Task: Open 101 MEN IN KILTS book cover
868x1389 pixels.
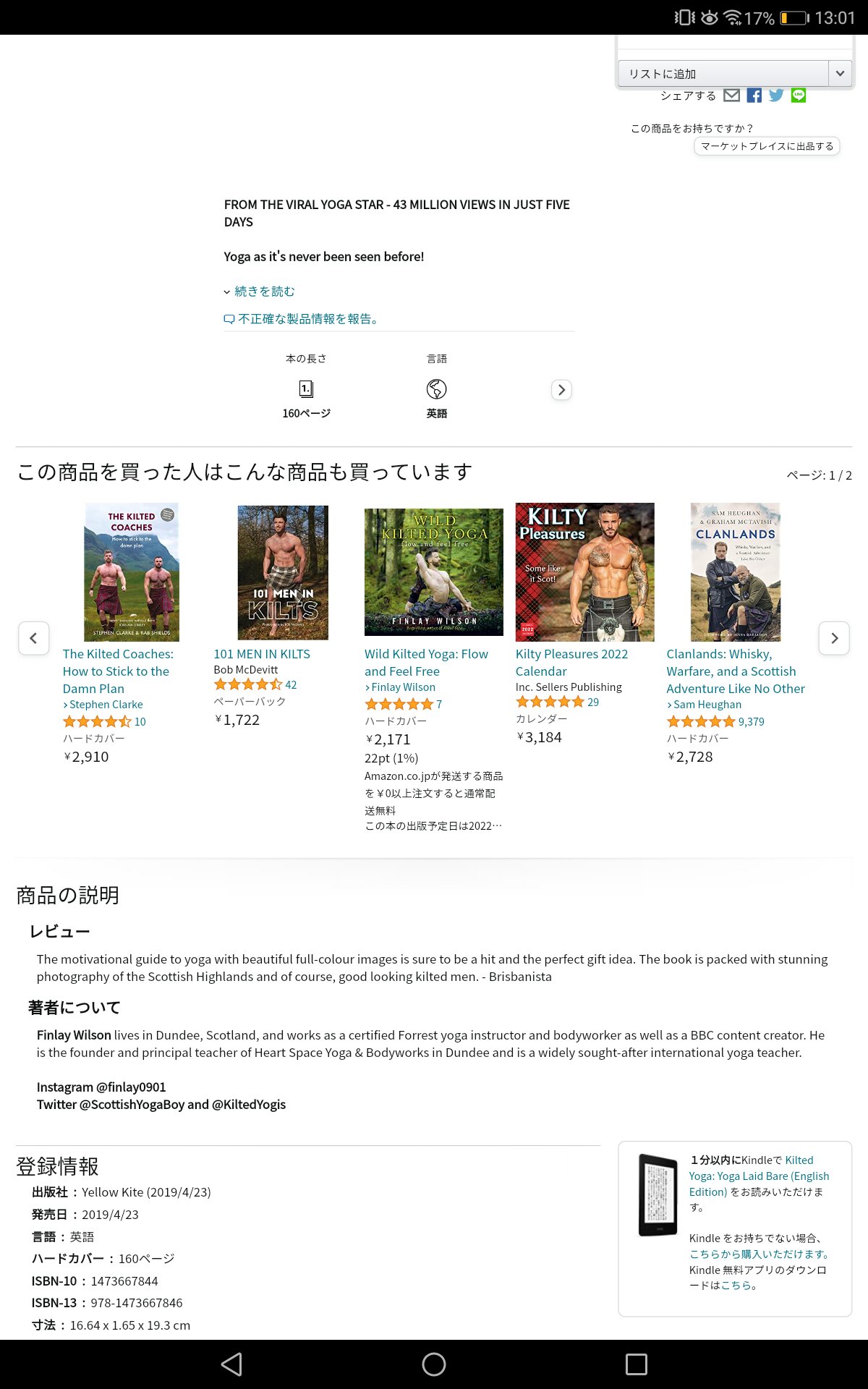Action: click(283, 572)
